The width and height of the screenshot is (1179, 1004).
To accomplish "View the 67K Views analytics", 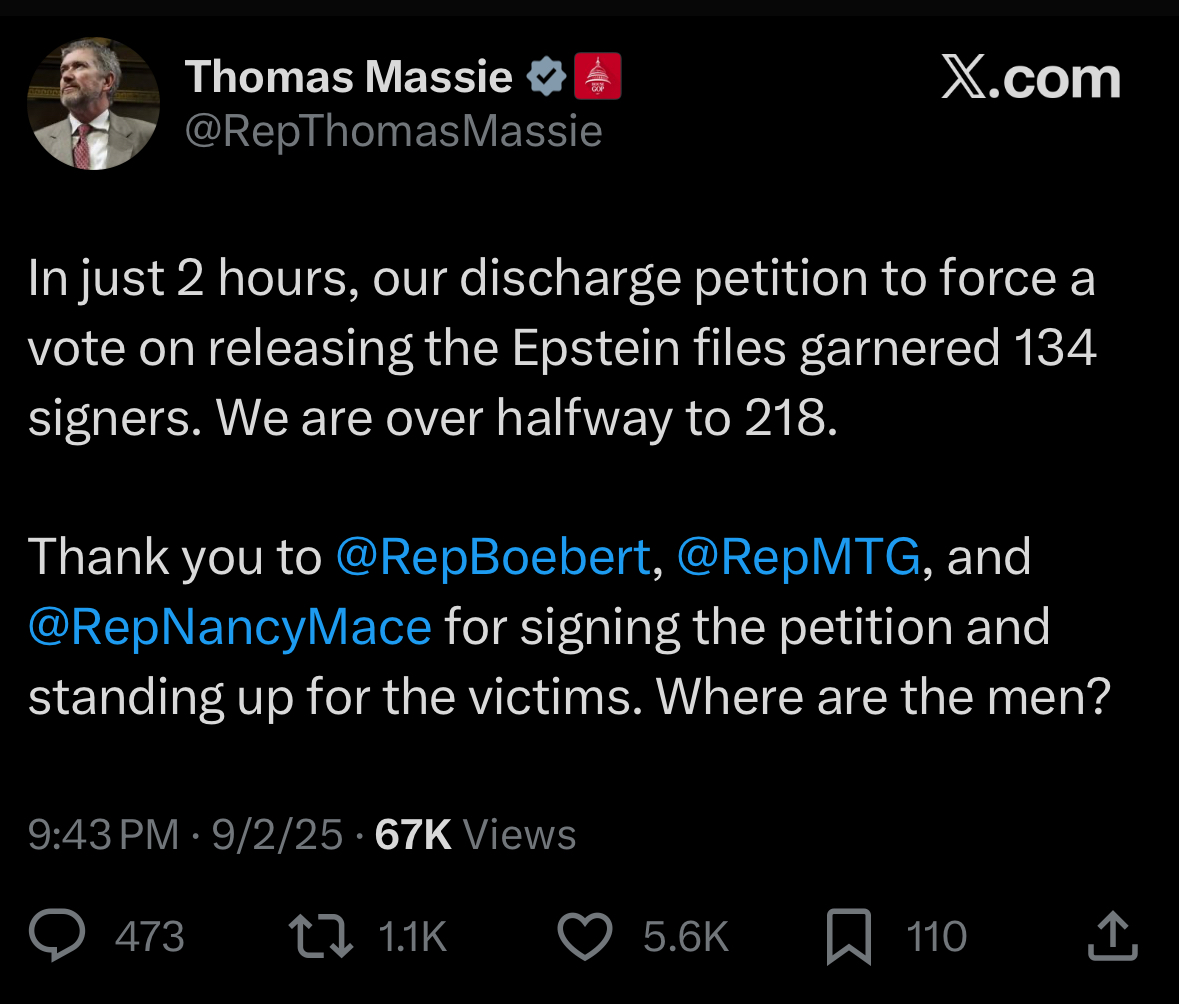I will click(x=475, y=835).
